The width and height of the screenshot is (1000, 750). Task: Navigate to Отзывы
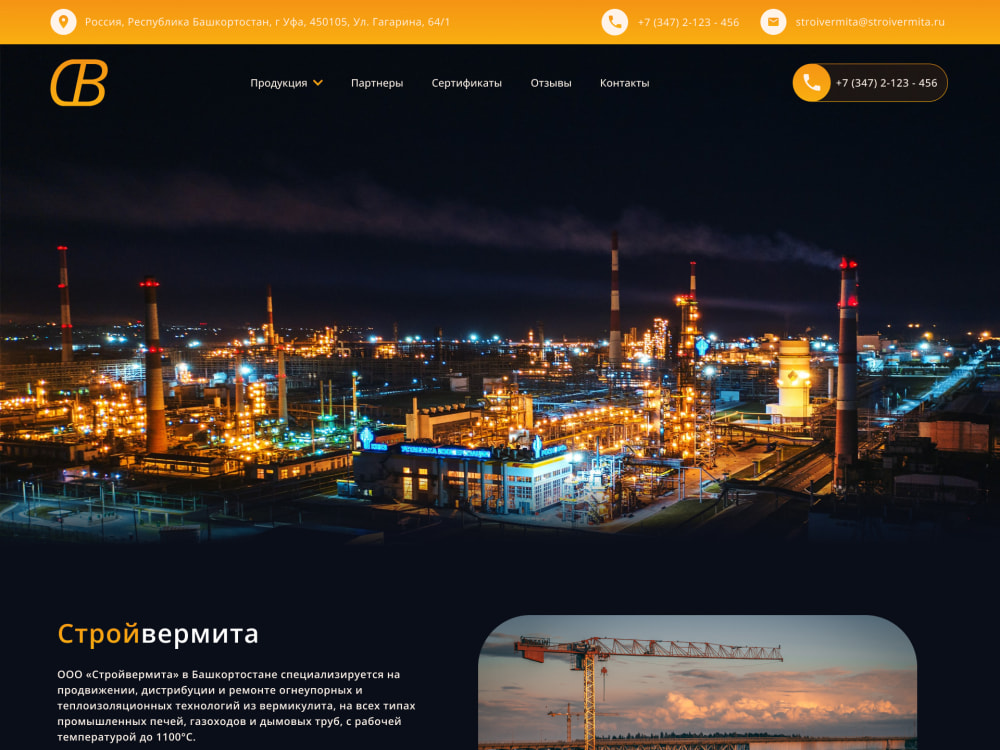click(x=550, y=83)
